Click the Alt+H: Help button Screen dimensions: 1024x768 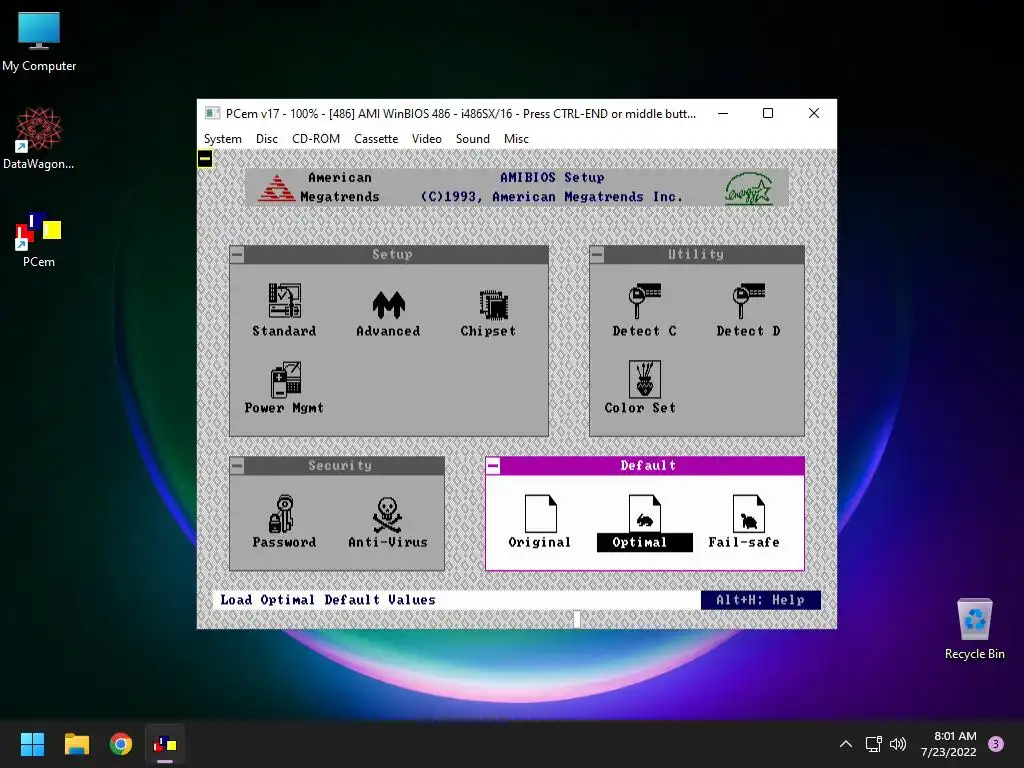(x=761, y=600)
